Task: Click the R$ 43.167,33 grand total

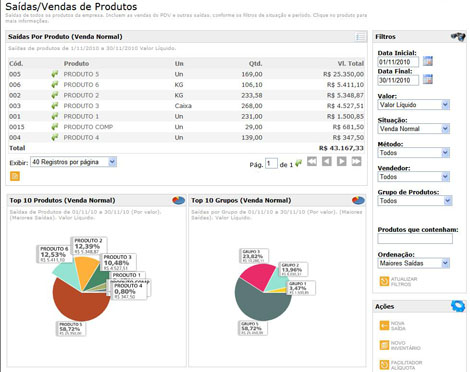Action: click(x=341, y=148)
